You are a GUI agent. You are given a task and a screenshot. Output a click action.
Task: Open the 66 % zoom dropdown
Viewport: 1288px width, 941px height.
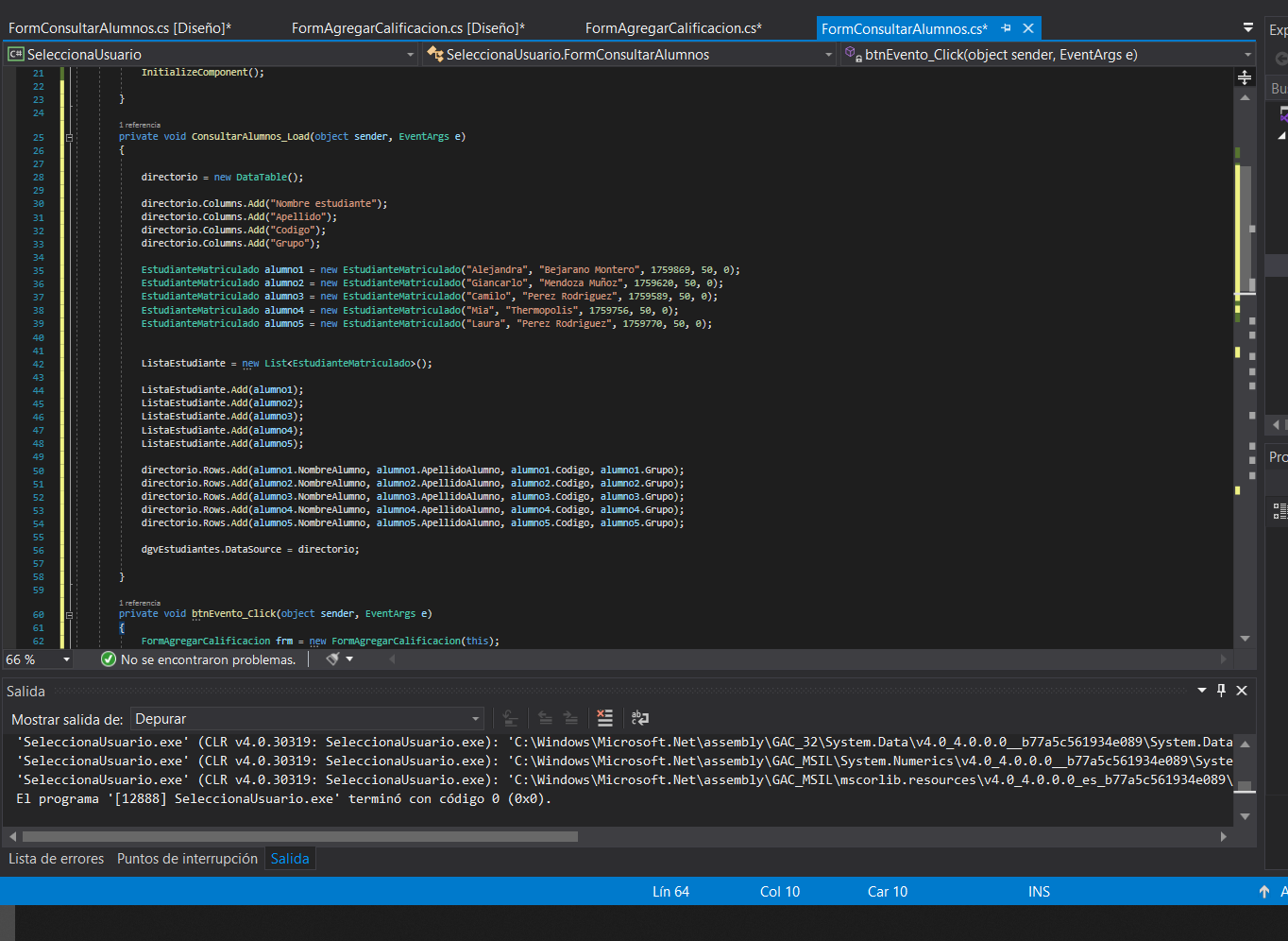click(66, 659)
